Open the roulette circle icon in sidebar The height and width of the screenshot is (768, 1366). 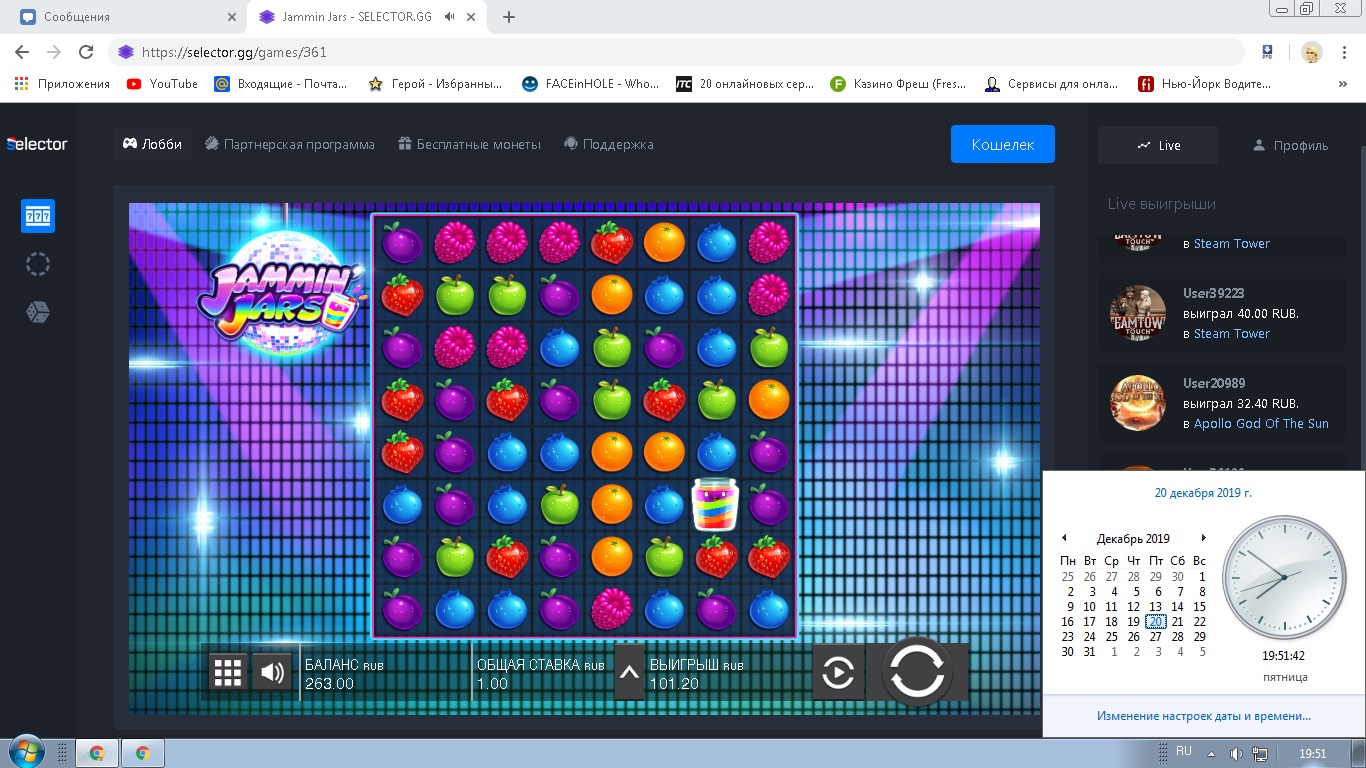point(38,264)
